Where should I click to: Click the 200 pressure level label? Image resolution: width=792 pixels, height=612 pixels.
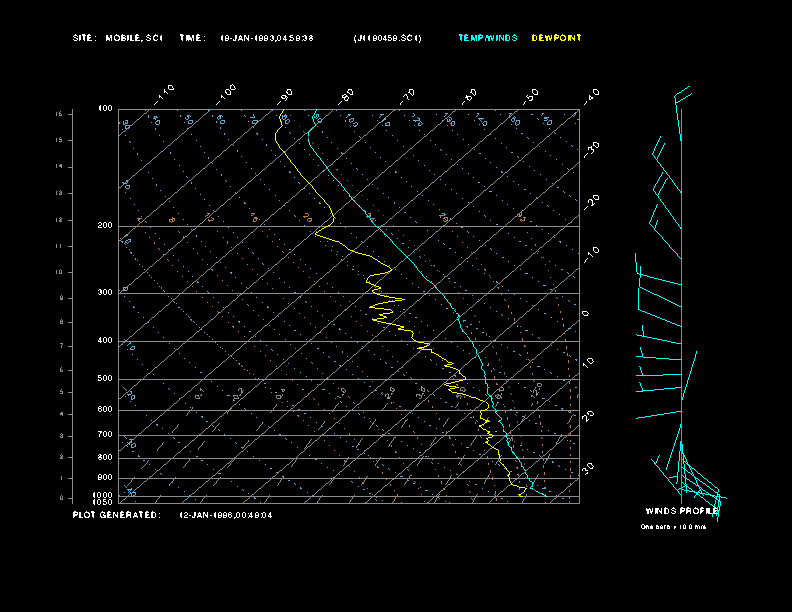tap(105, 225)
